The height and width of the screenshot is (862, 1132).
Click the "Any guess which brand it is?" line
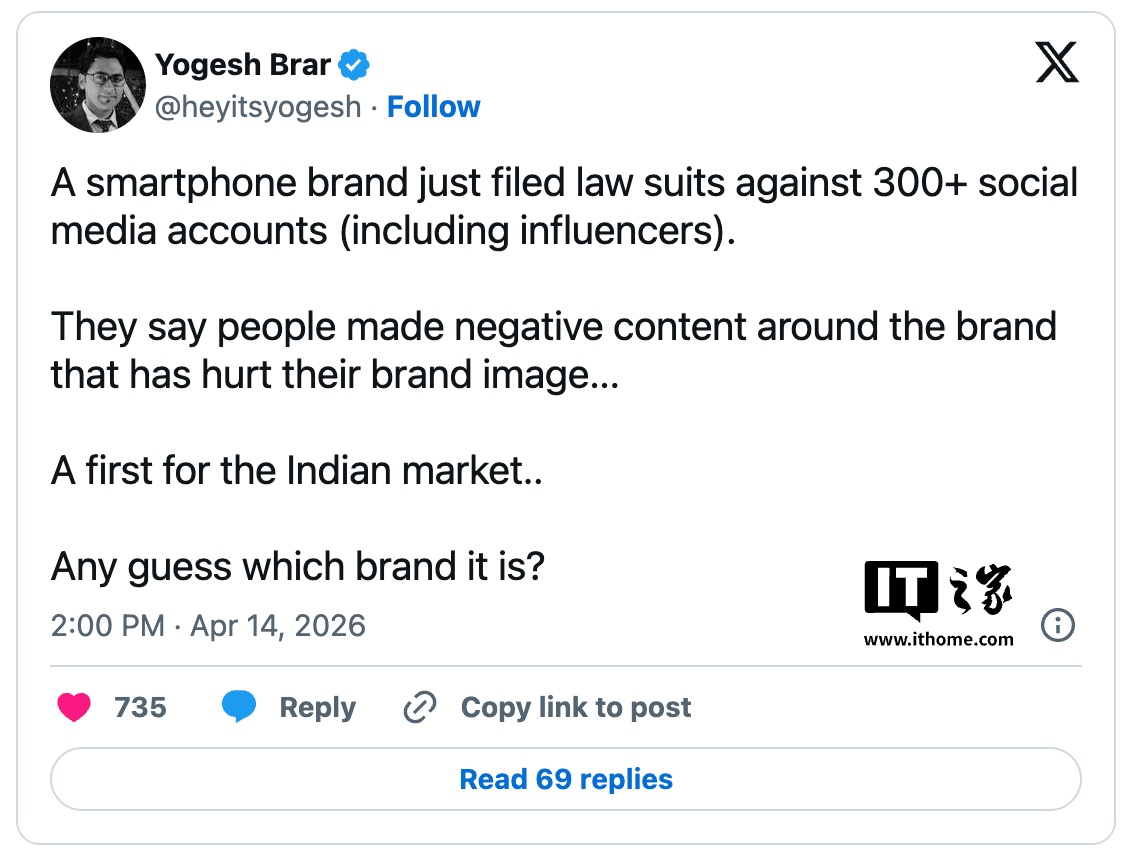pyautogui.click(x=297, y=567)
